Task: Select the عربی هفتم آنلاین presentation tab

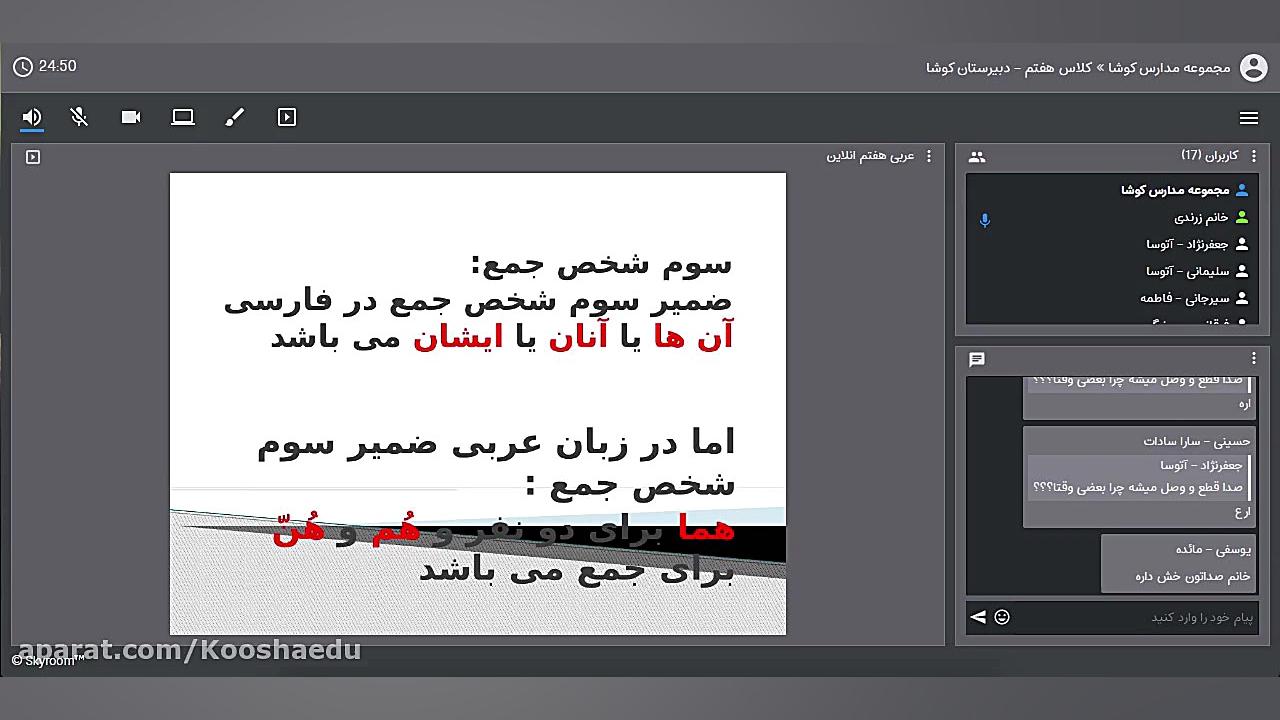Action: 870,156
